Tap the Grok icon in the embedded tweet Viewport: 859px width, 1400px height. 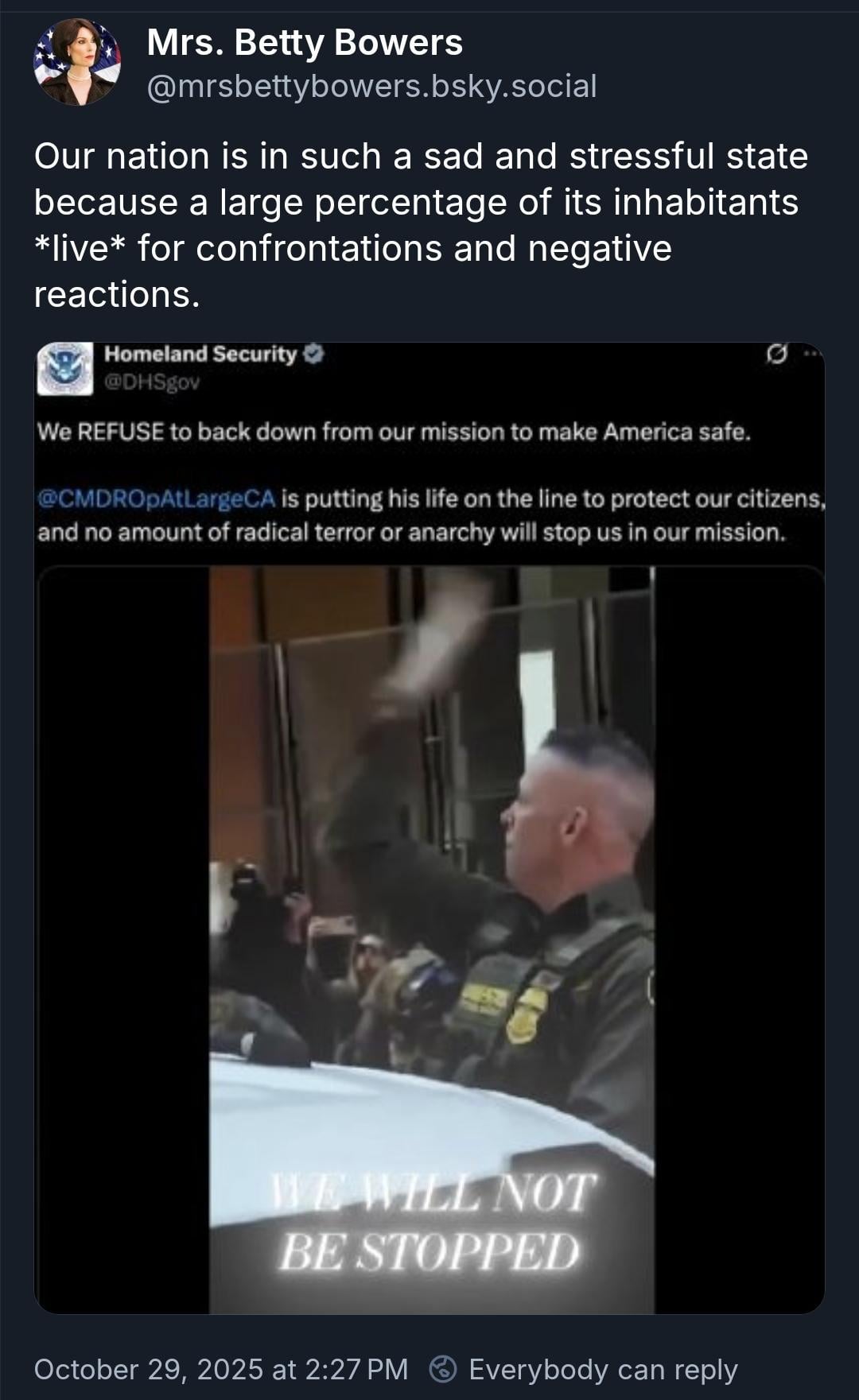776,354
